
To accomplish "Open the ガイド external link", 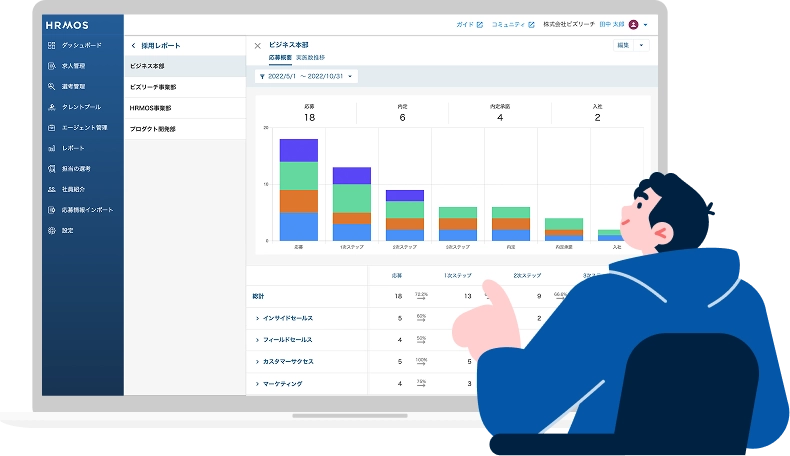I will [469, 24].
